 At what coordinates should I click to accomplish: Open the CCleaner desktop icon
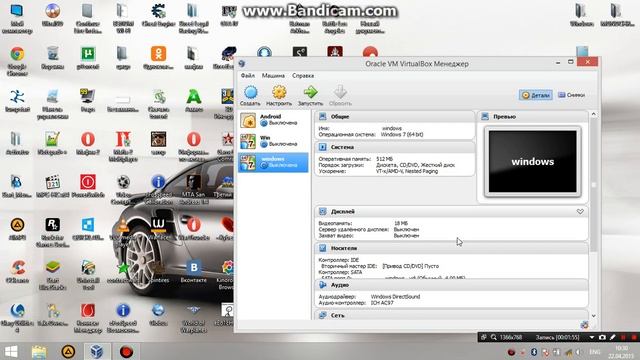pos(17,272)
